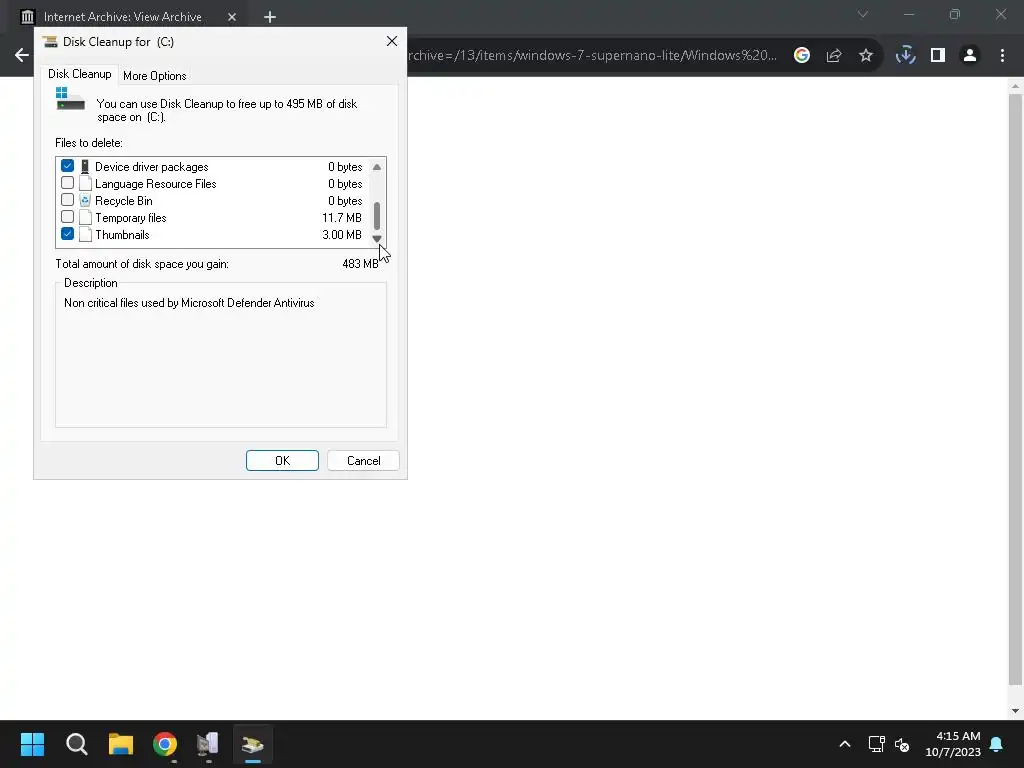Open taskbar Search
The width and height of the screenshot is (1024, 768).
point(76,744)
